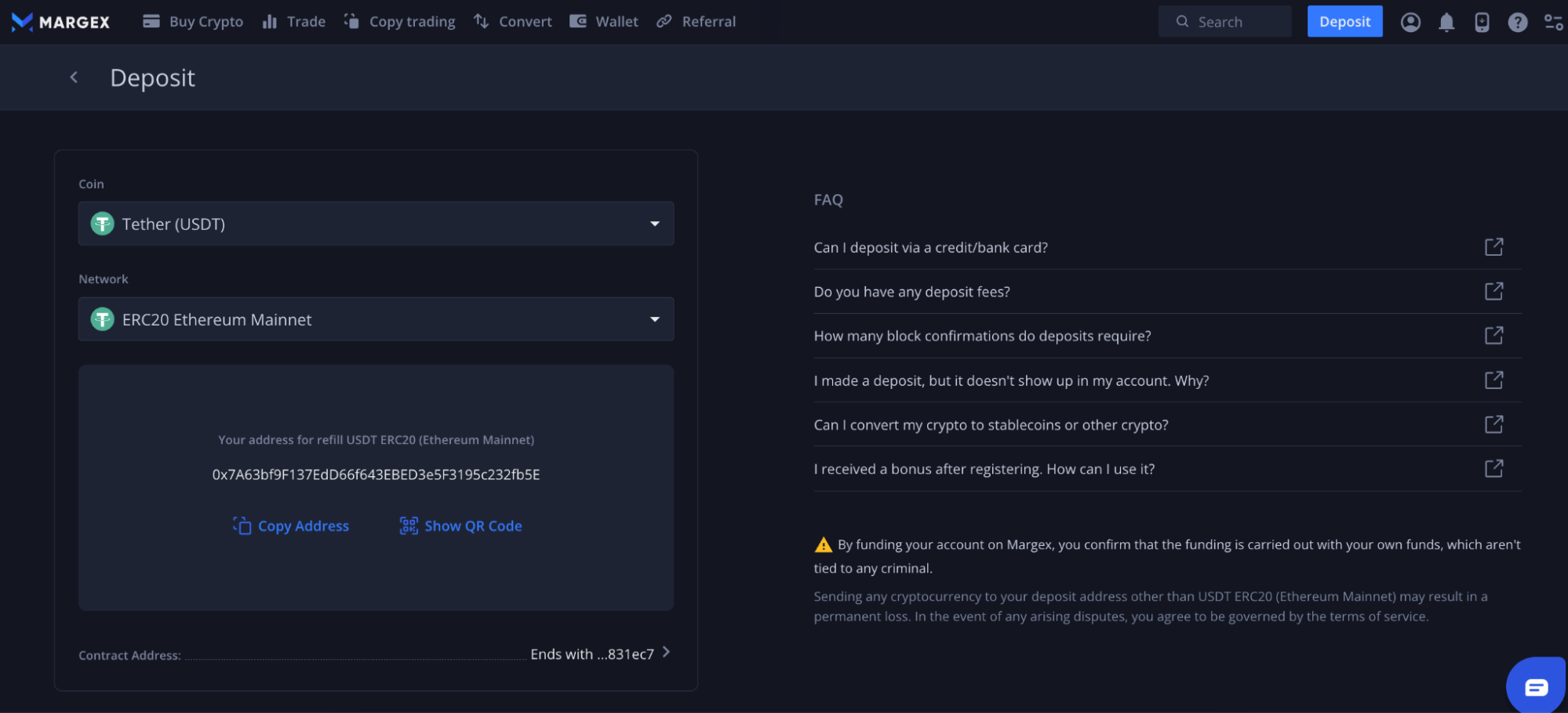Click the Referral chain link icon
The width and height of the screenshot is (1568, 713).
(x=664, y=21)
